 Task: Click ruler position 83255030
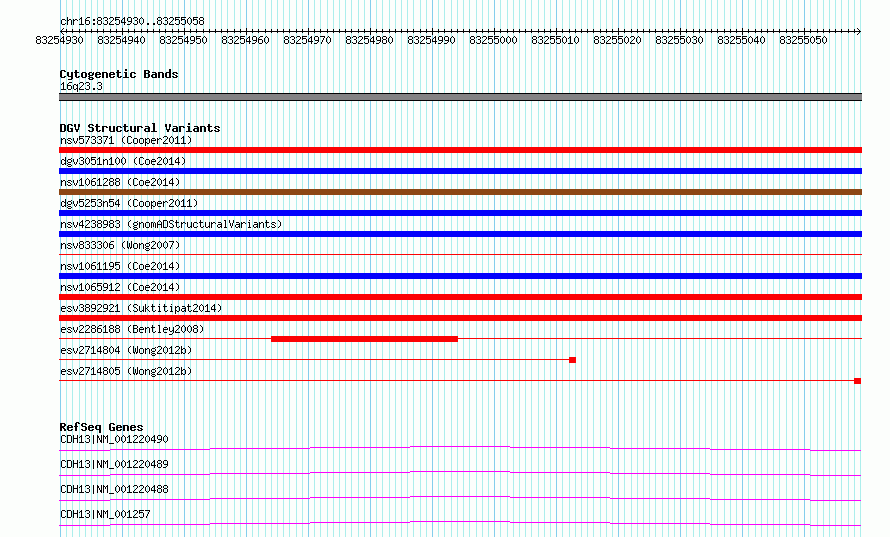pos(679,40)
